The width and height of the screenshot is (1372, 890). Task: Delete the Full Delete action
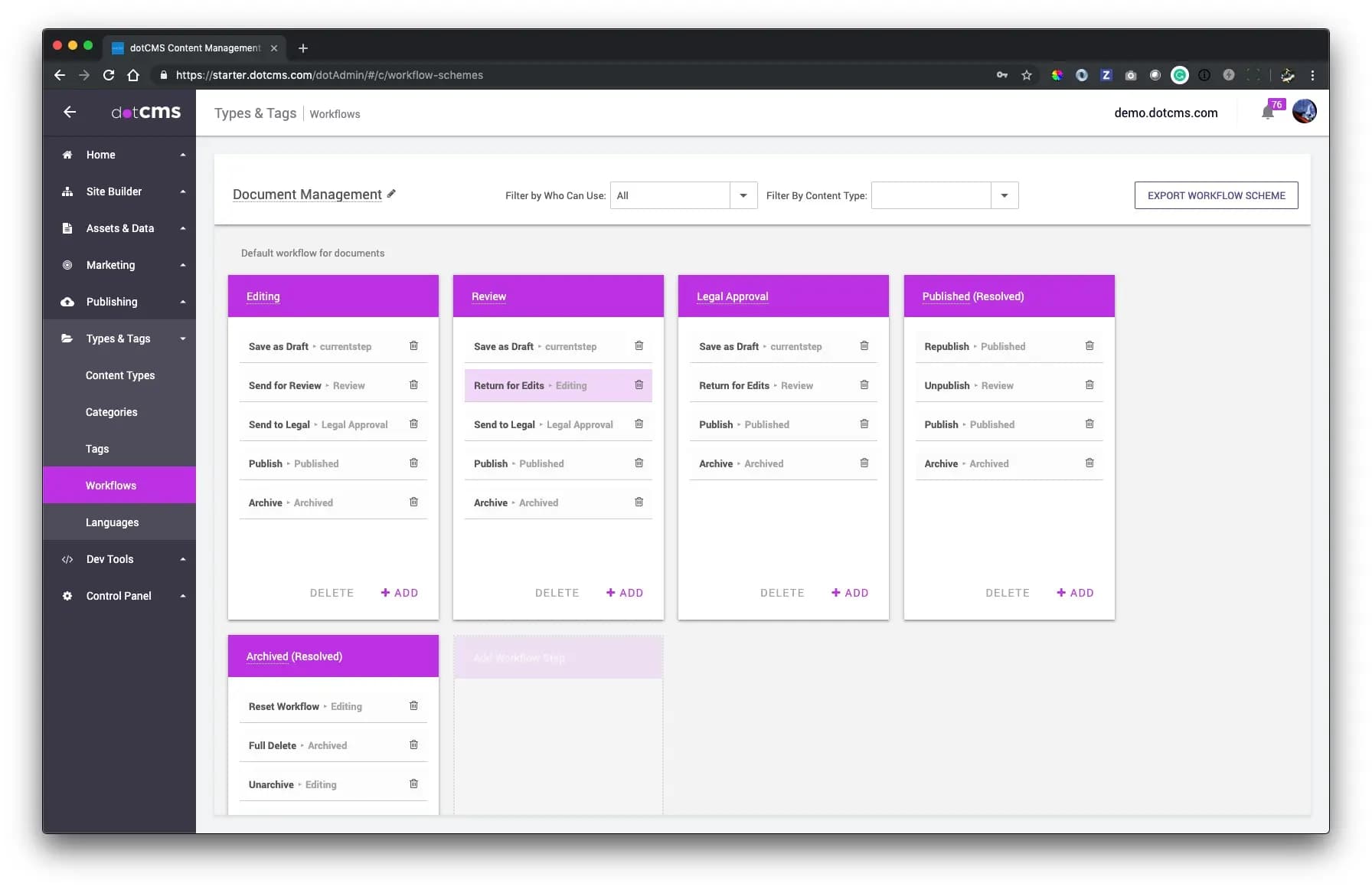413,745
